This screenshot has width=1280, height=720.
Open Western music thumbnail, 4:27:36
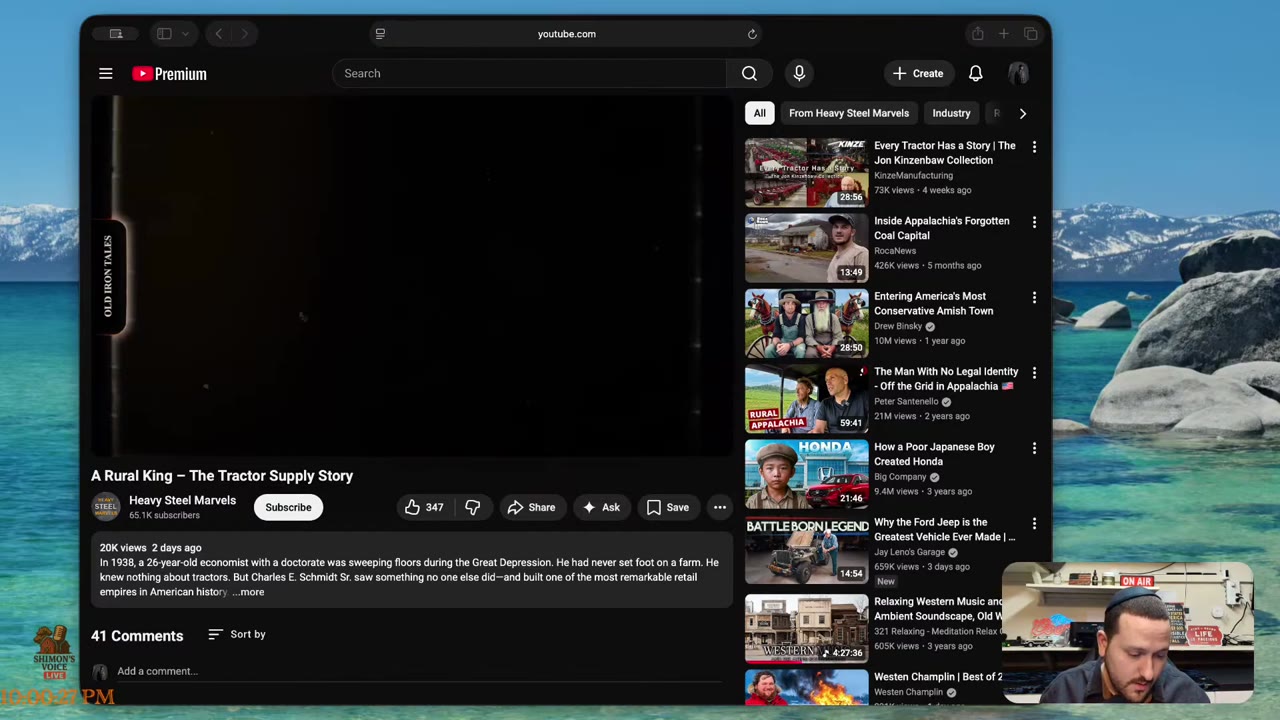point(807,629)
